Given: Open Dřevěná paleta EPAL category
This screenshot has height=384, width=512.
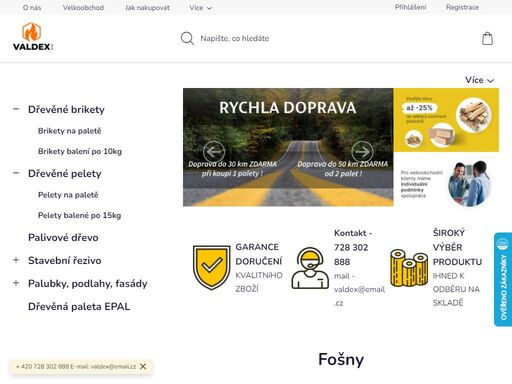Looking at the screenshot, I should click(x=79, y=306).
